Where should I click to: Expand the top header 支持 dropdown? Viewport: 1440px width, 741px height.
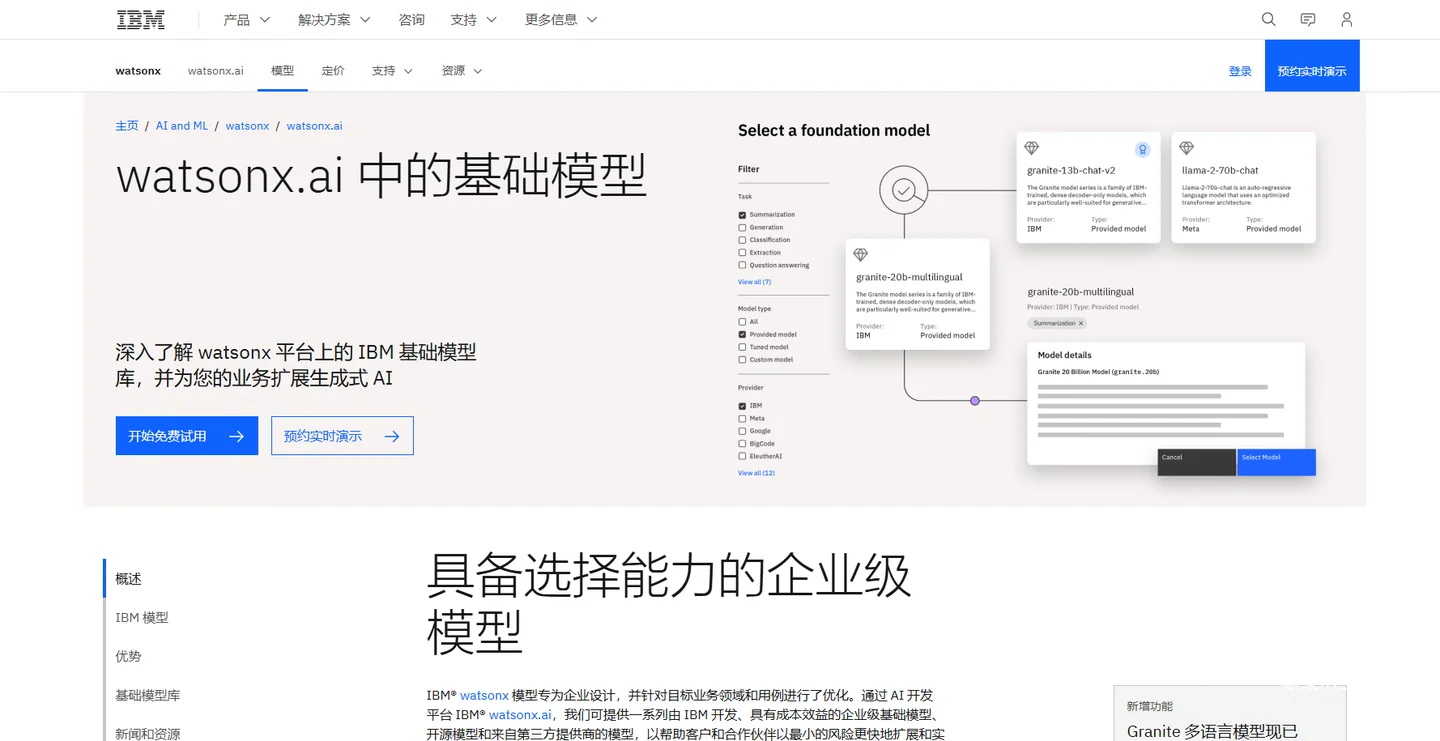pyautogui.click(x=473, y=19)
